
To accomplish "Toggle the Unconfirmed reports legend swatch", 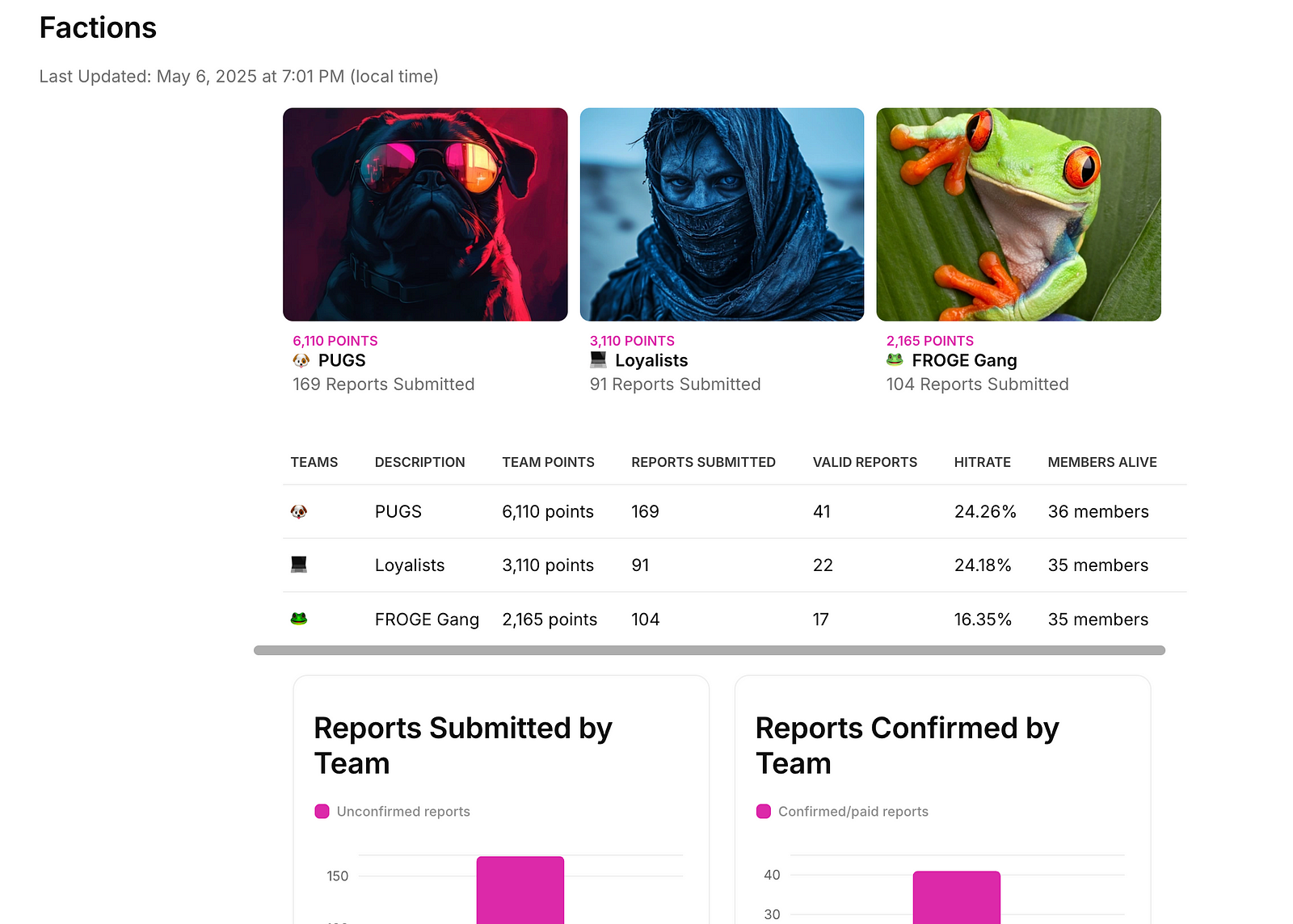I will pos(322,812).
